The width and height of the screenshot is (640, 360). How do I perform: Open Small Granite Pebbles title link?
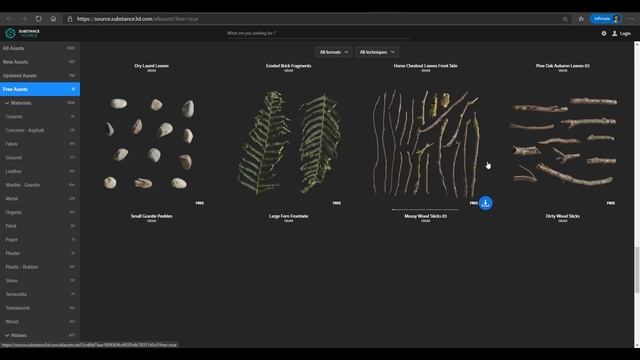(151, 216)
